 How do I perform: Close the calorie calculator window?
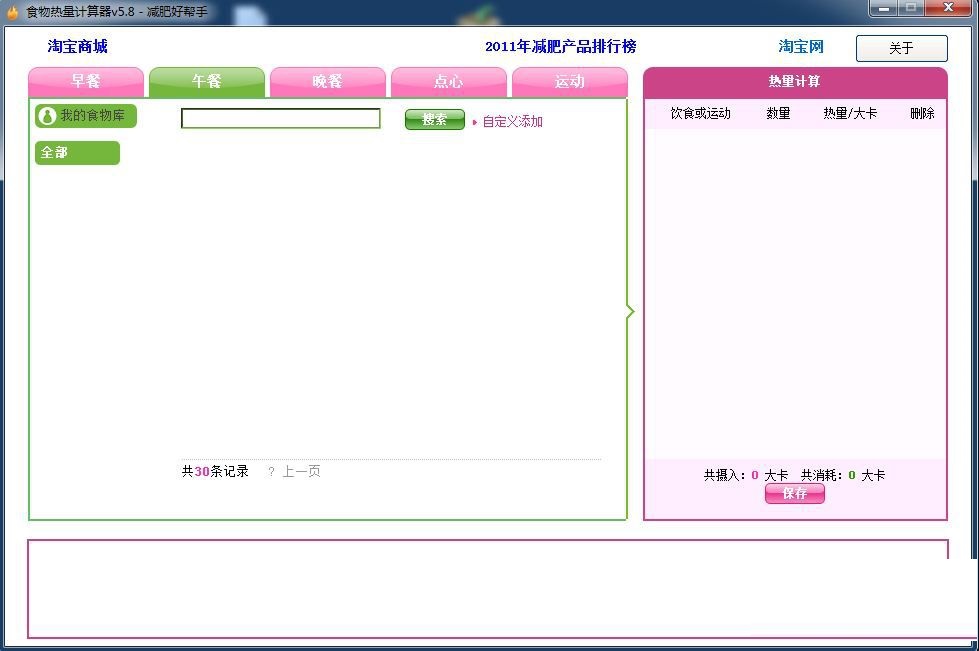click(x=948, y=8)
